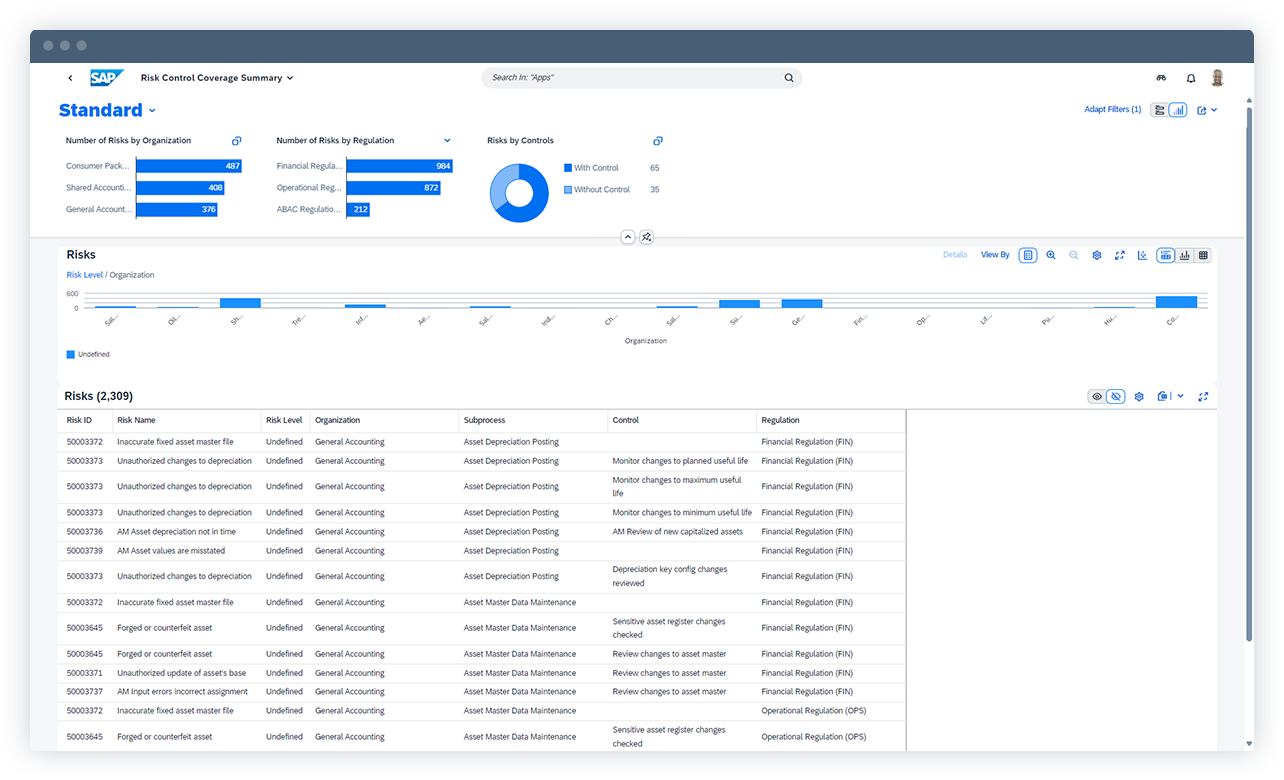
Task: Switch to filter bar mode toggle icon
Action: click(1159, 110)
